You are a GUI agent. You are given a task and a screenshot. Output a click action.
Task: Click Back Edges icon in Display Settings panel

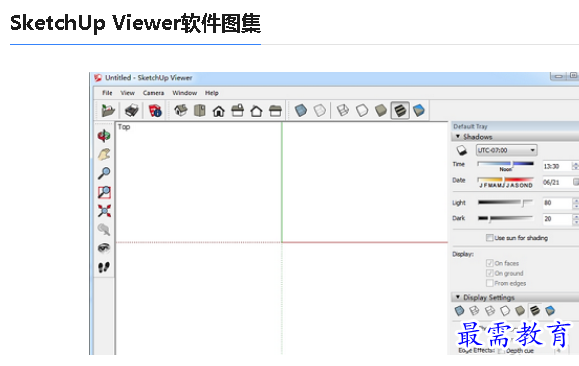[474, 311]
